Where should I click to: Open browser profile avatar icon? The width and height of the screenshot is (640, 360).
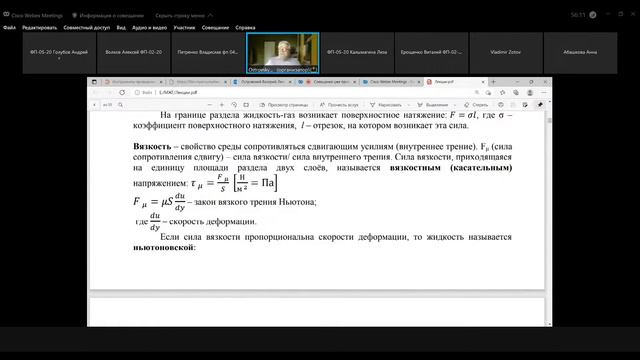point(530,93)
